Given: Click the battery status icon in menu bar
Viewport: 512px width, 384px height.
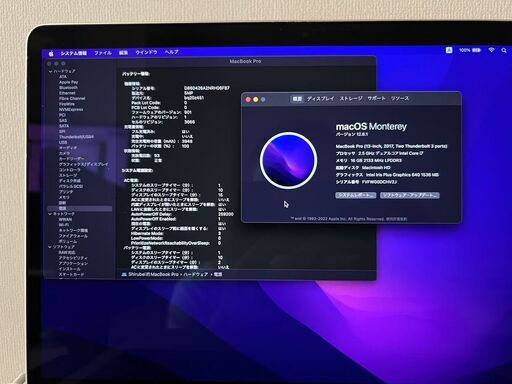Looking at the screenshot, I should [x=476, y=50].
